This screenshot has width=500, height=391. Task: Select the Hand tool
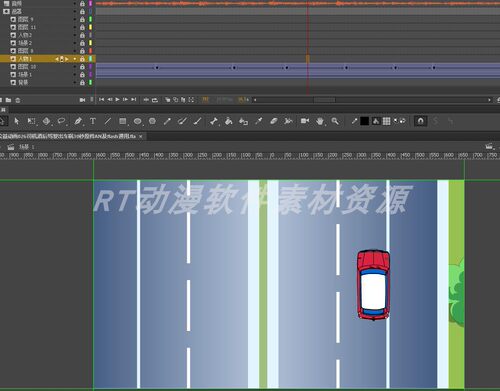point(320,121)
